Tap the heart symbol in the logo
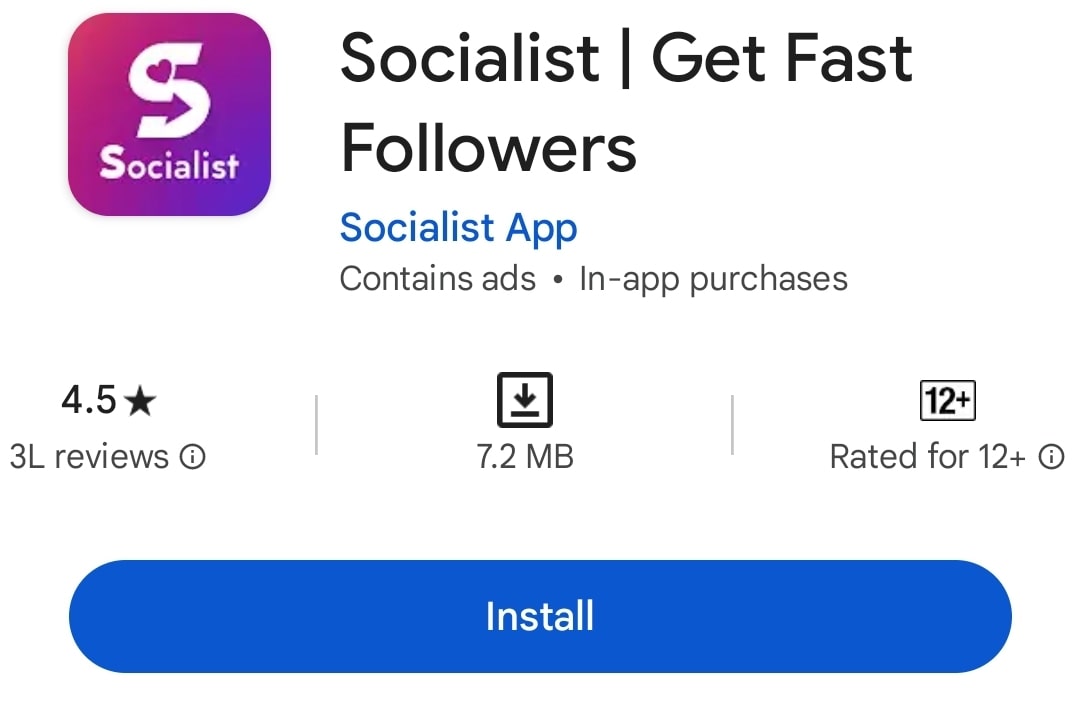Viewport: 1079px width, 705px height. click(x=162, y=69)
